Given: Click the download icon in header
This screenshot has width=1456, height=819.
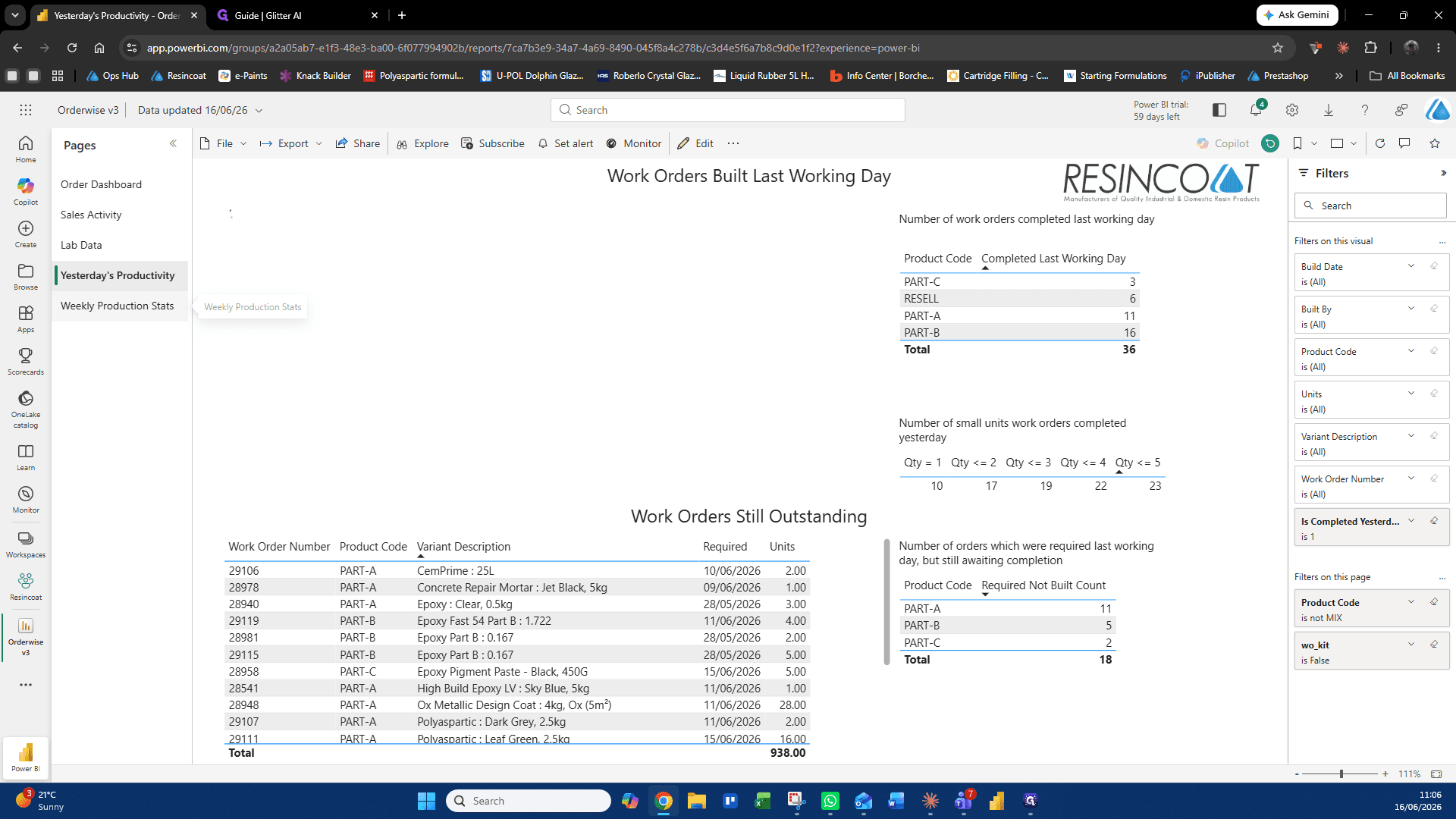Looking at the screenshot, I should (1329, 110).
